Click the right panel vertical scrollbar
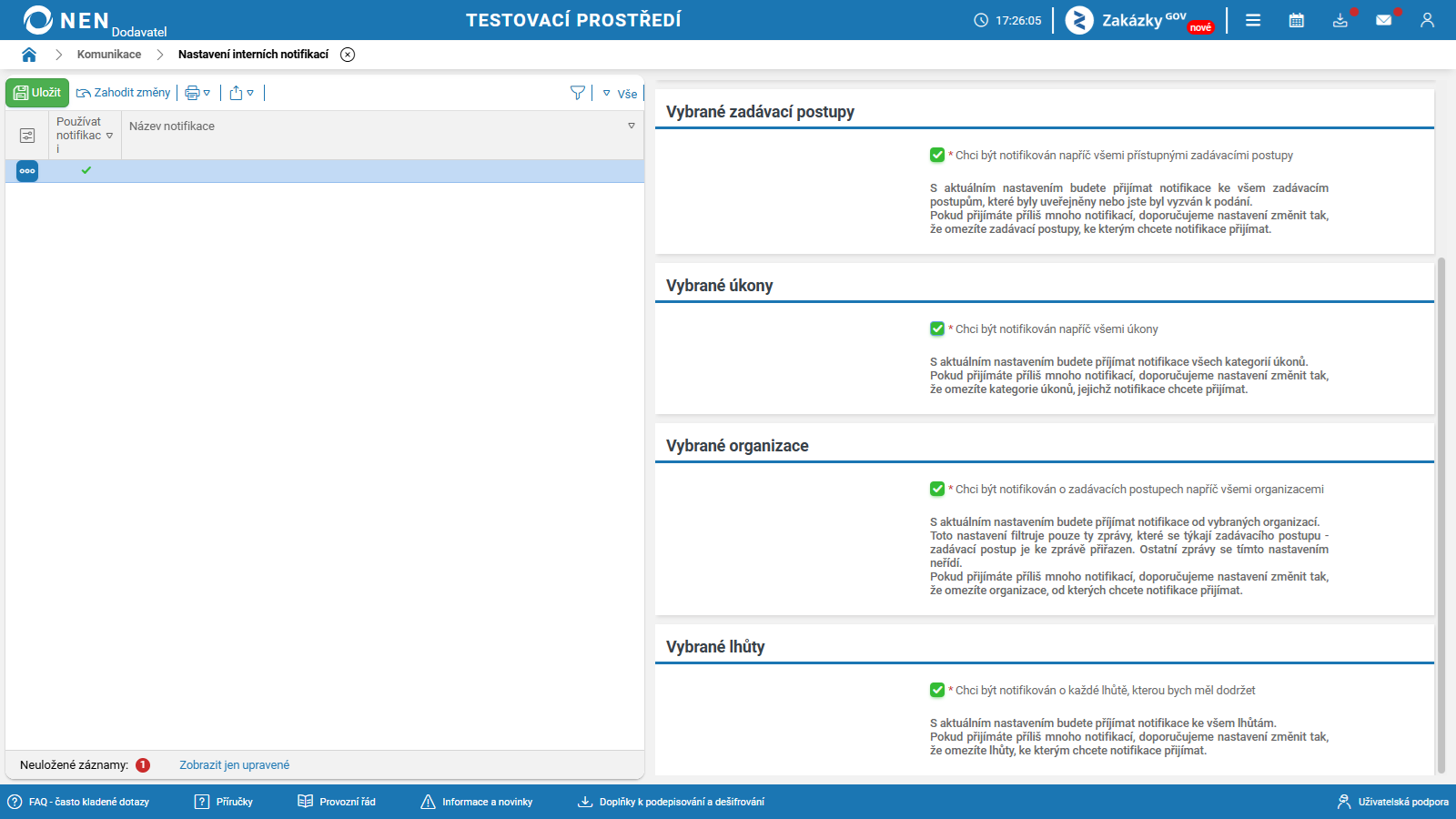 pos(1441,515)
